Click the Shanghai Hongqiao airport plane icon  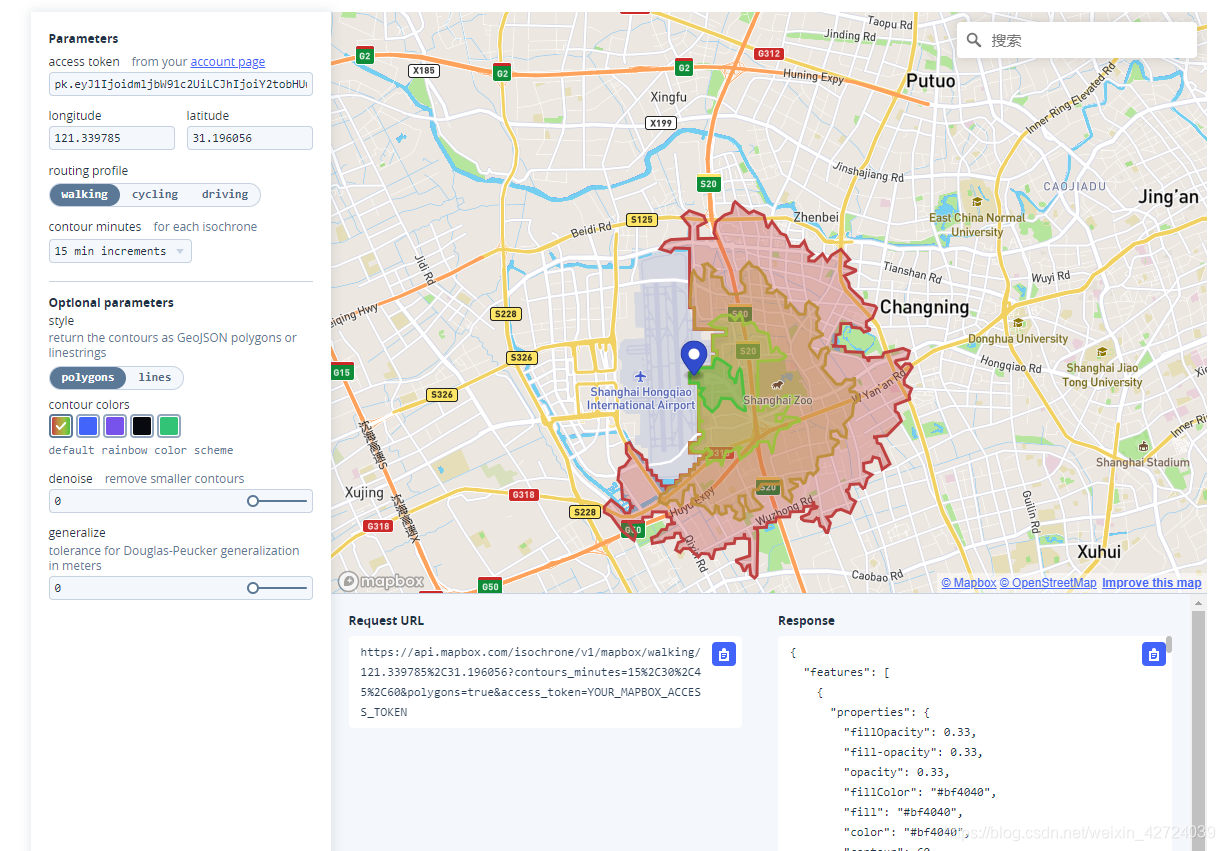640,376
